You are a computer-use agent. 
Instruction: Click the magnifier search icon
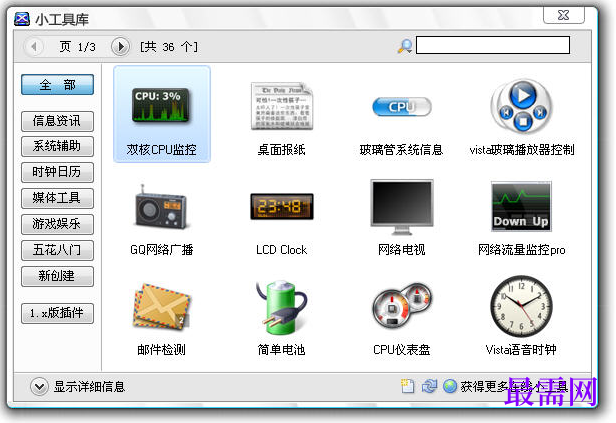405,46
